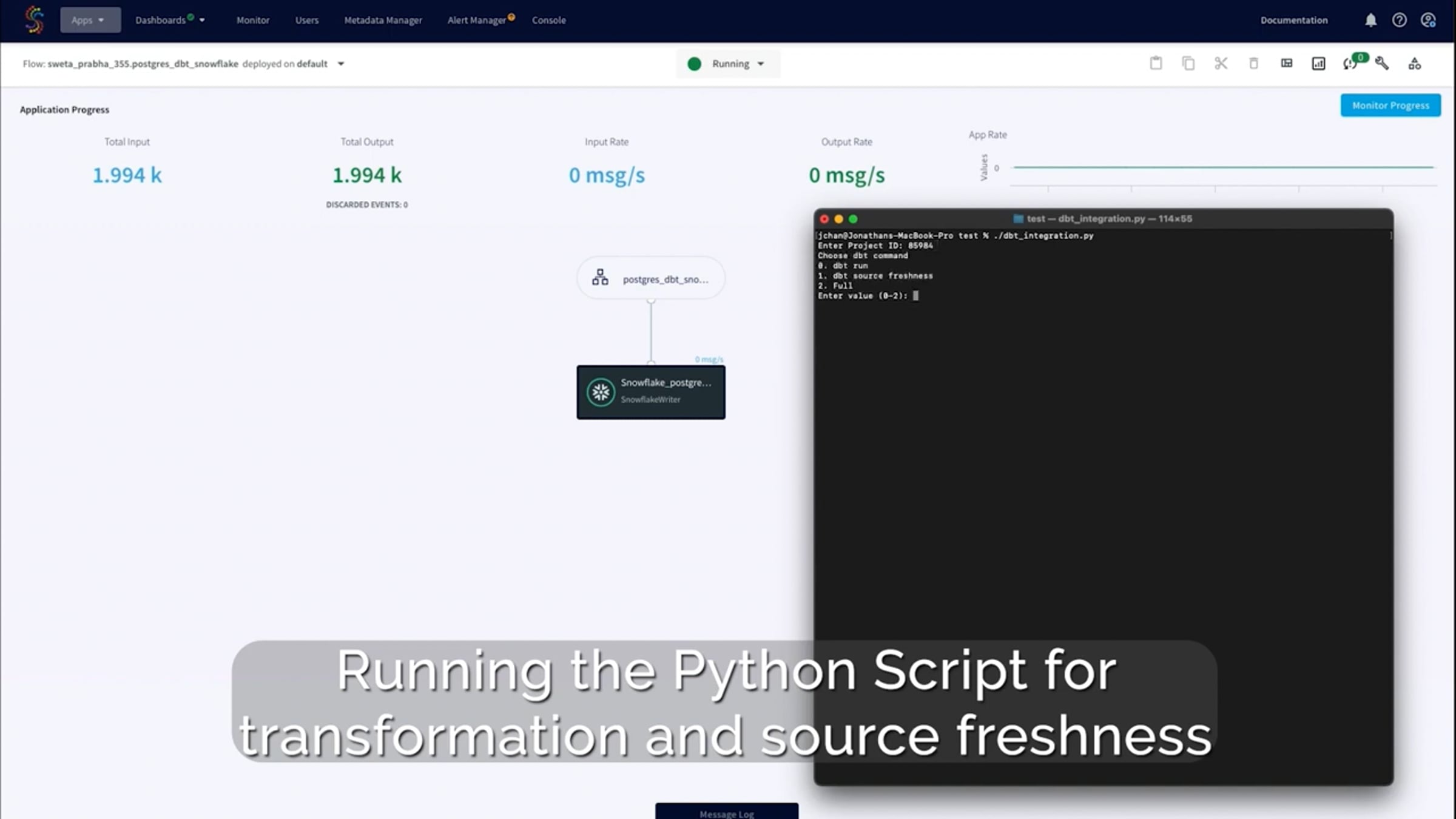This screenshot has height=819, width=1456.
Task: Click the shapes components icon in toolbar
Action: pyautogui.click(x=1415, y=64)
